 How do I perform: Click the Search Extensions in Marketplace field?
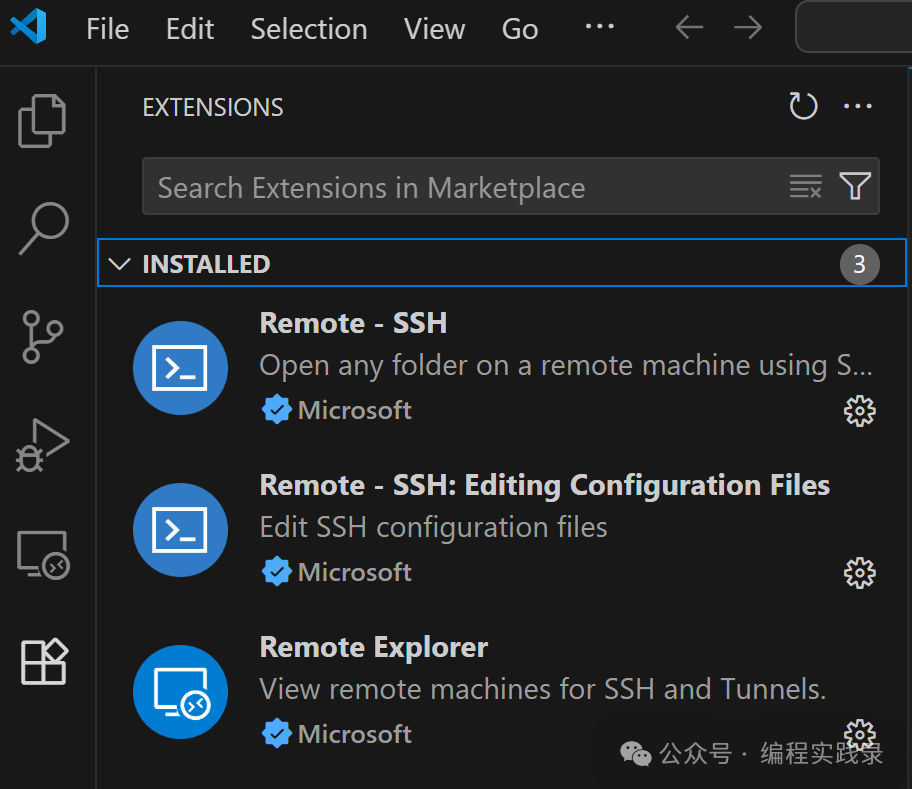(400, 186)
